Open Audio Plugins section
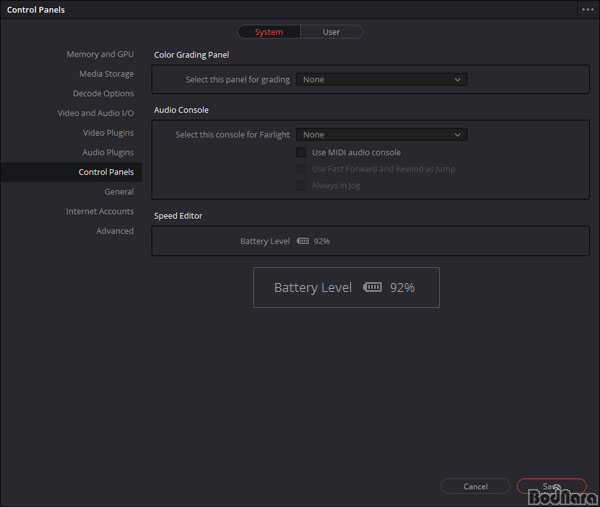Viewport: 600px width, 507px height. [108, 152]
